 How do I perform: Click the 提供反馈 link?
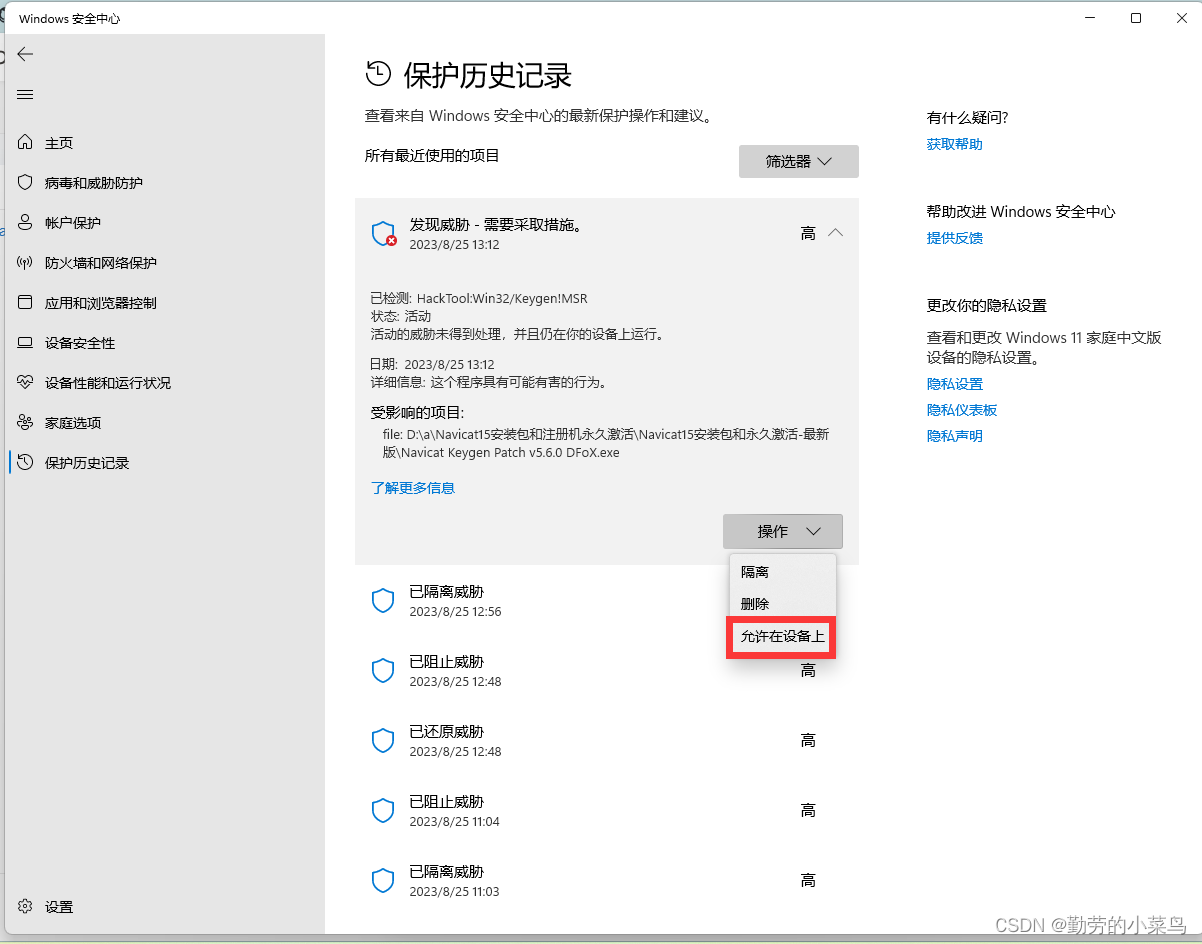[955, 238]
